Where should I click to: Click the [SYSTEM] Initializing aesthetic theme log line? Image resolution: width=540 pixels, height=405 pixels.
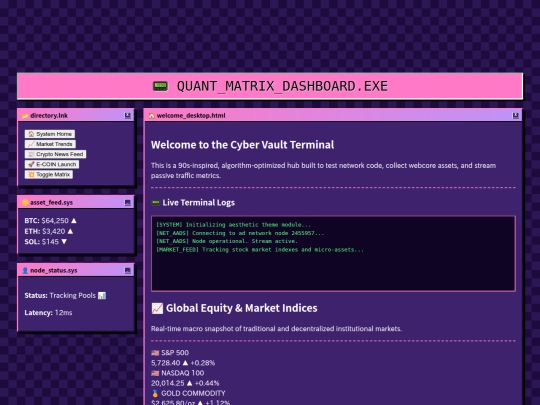point(233,225)
